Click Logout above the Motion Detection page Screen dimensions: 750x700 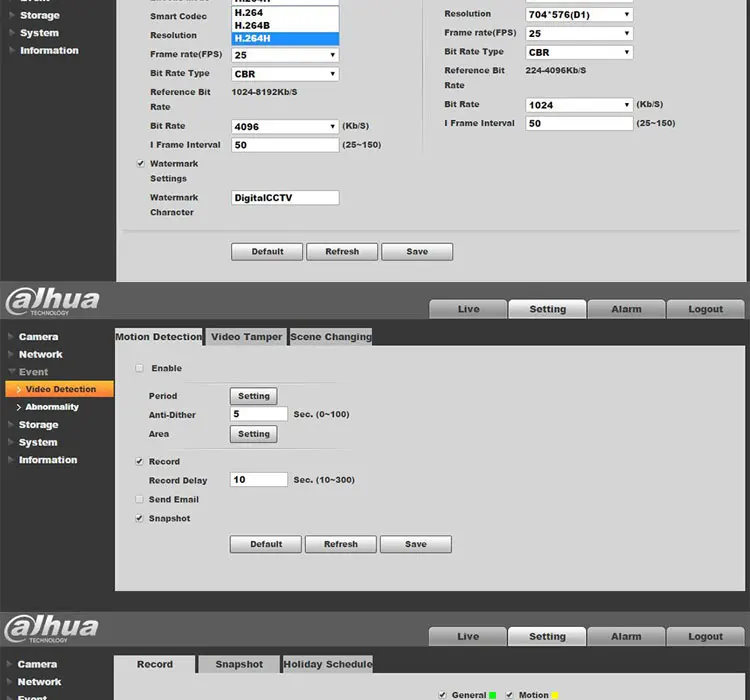[706, 309]
